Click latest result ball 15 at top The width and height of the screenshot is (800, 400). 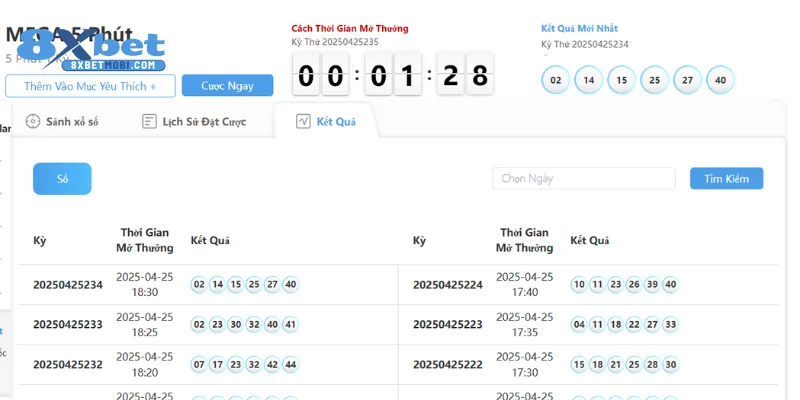tap(621, 80)
